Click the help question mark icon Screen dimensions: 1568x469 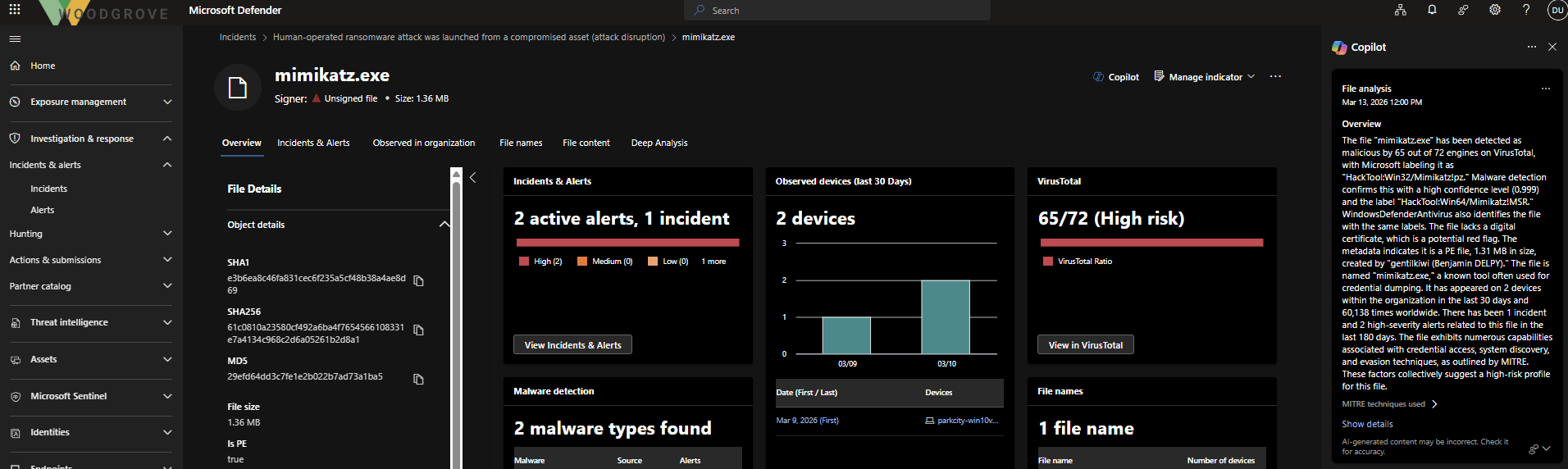pos(1526,10)
